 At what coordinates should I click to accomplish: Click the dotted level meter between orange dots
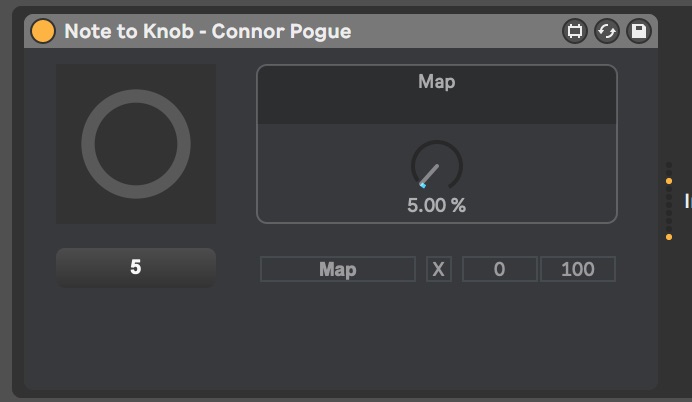pos(669,209)
